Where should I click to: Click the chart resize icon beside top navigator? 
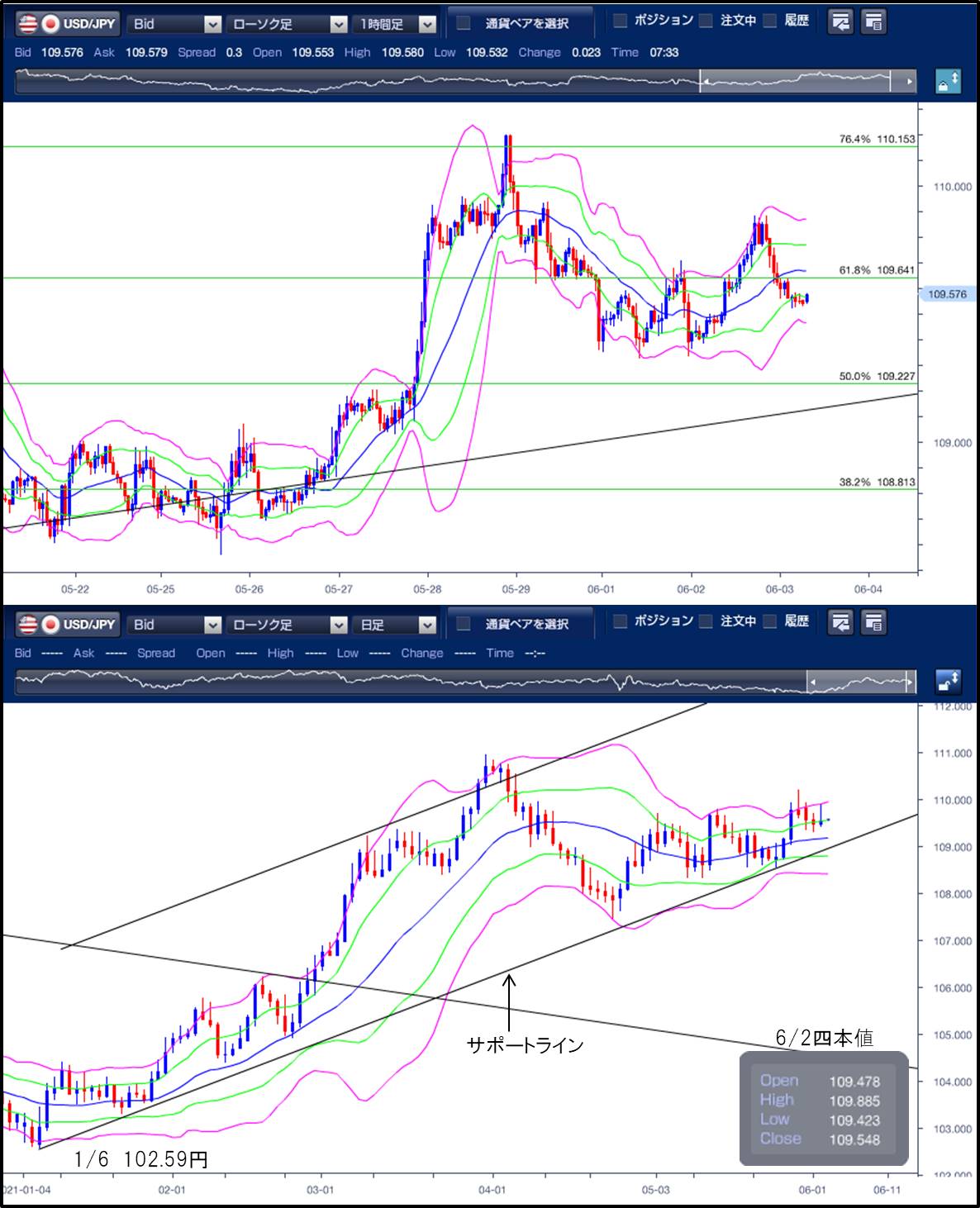[x=948, y=82]
